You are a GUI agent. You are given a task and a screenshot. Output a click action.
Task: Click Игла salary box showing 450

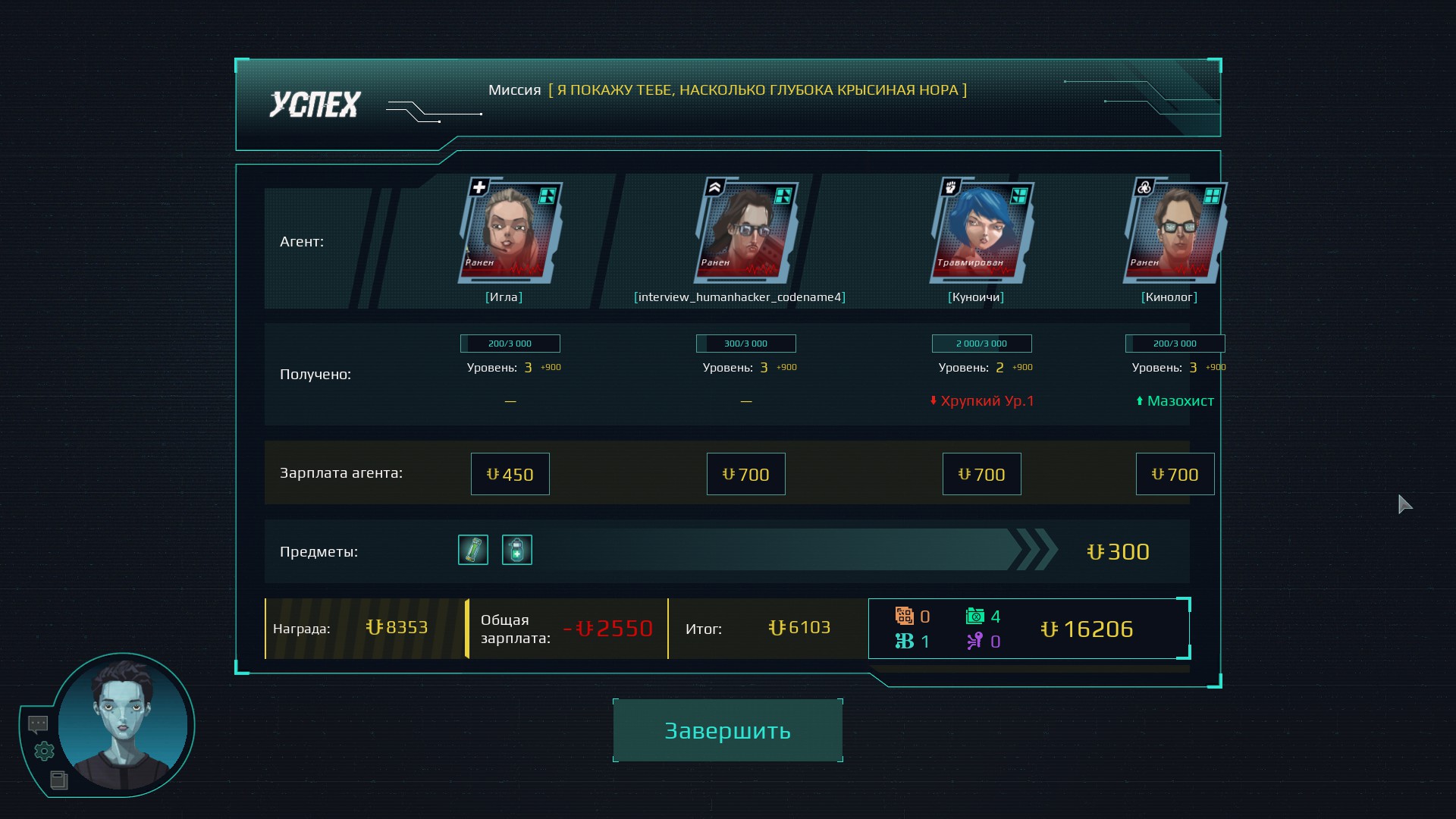pos(510,474)
